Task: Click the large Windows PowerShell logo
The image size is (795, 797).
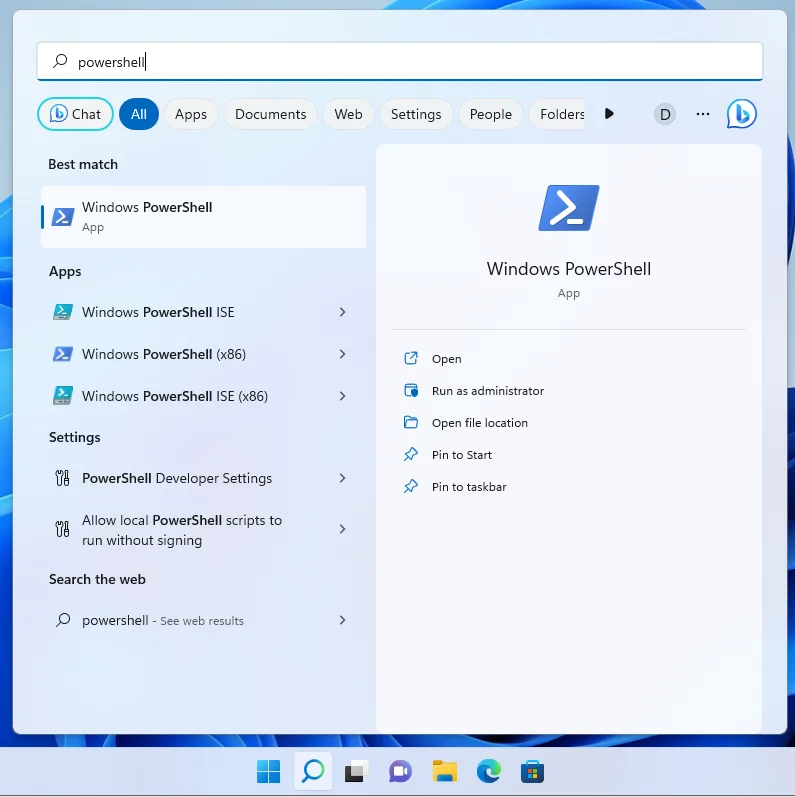Action: [568, 208]
